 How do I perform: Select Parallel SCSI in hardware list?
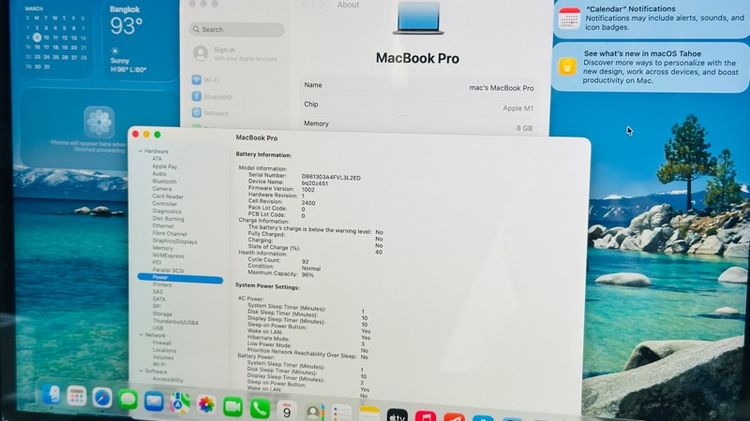pyautogui.click(x=168, y=270)
